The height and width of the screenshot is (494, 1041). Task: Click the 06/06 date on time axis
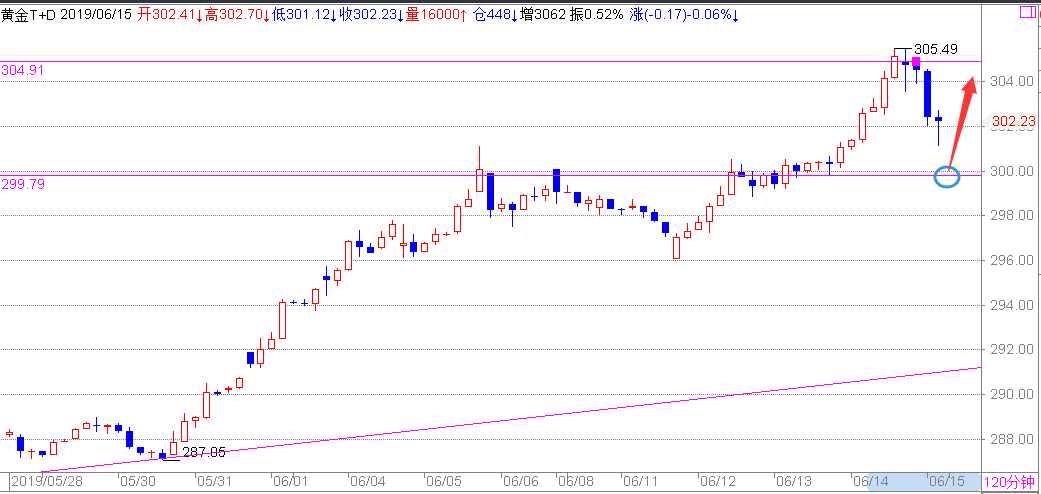click(520, 481)
